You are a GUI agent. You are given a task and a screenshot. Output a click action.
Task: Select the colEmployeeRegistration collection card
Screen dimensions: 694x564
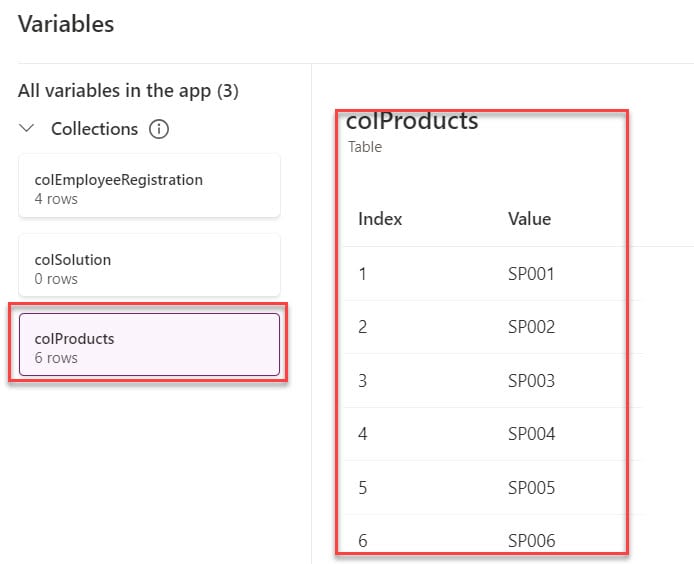(x=150, y=186)
